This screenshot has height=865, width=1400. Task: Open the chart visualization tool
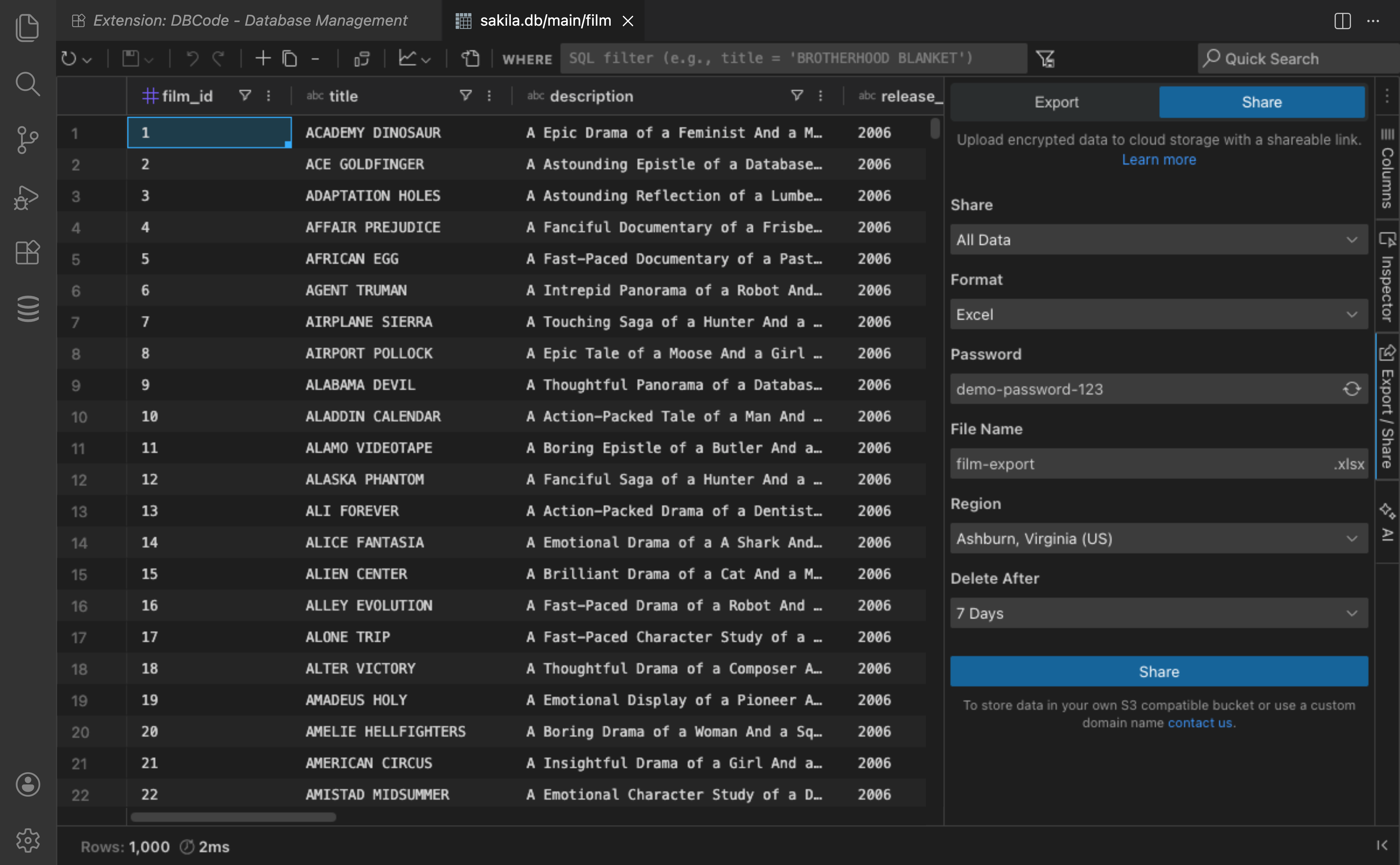[x=408, y=58]
